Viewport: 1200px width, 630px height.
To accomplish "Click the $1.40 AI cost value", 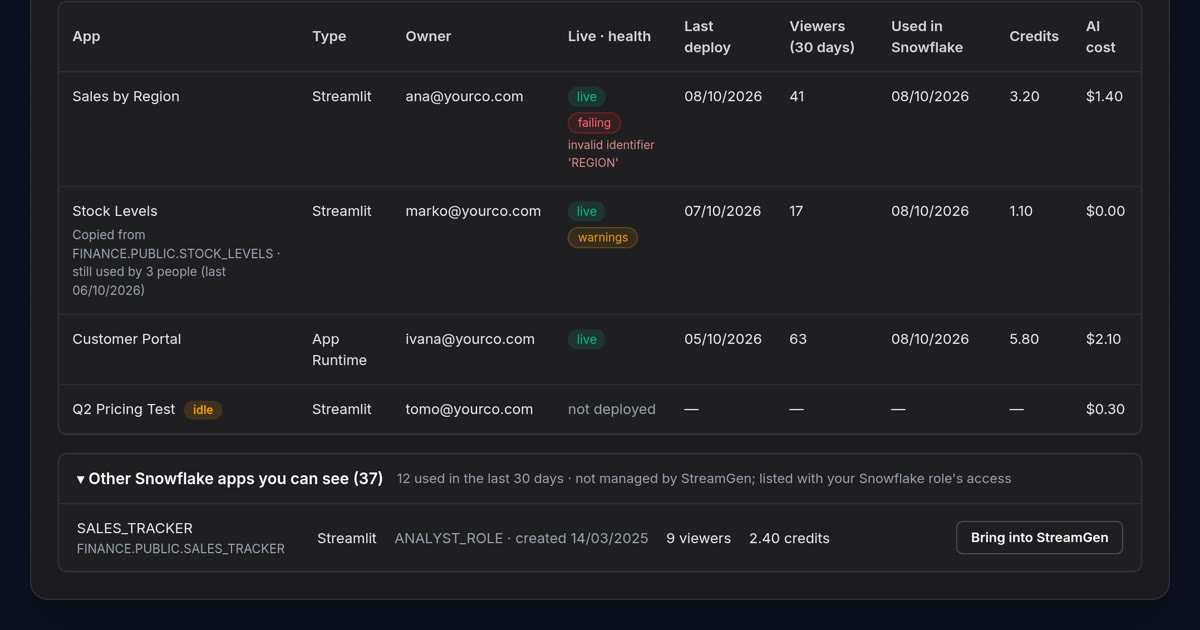I will pos(1104,97).
